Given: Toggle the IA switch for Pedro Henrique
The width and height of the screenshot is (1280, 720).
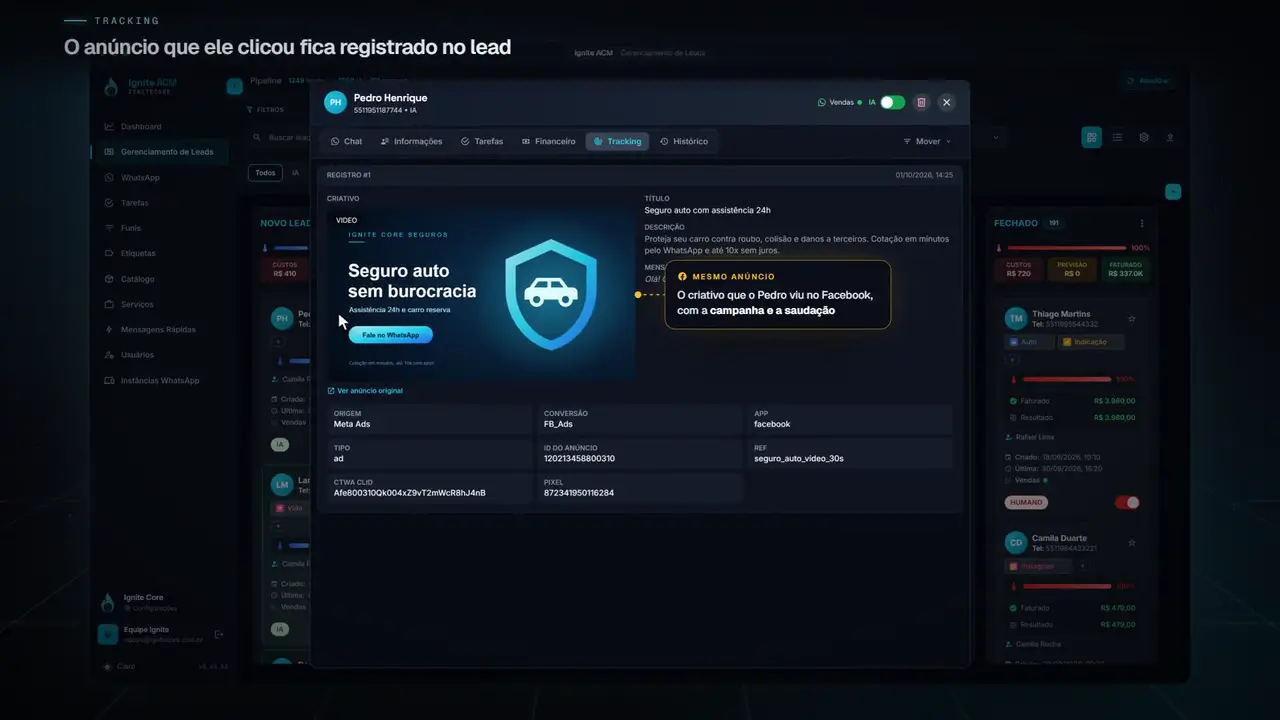Looking at the screenshot, I should (892, 102).
